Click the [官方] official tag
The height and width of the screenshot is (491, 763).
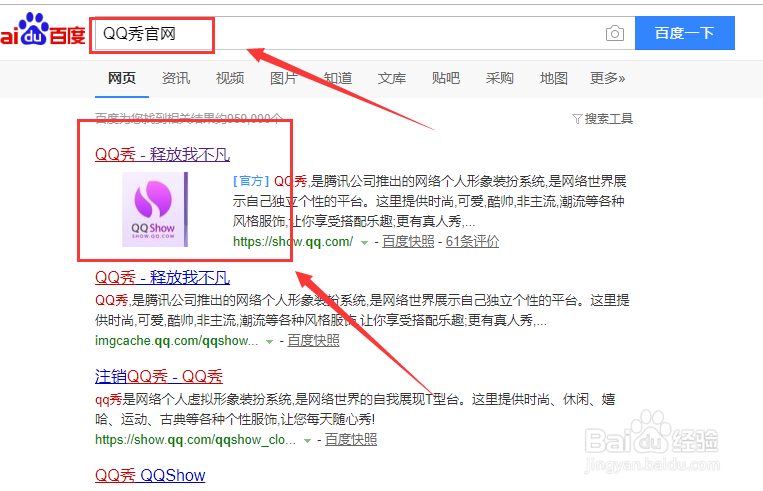click(251, 182)
